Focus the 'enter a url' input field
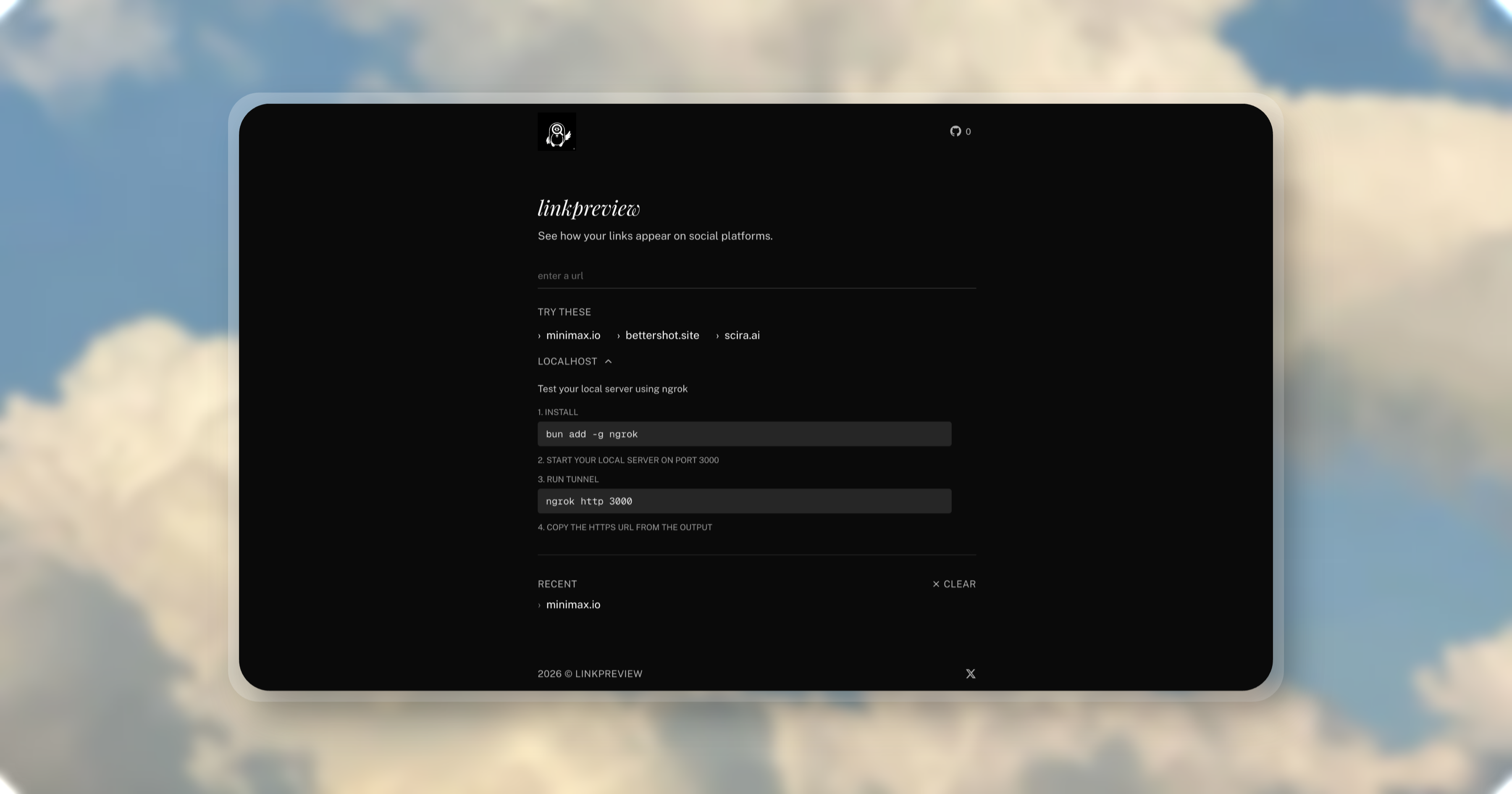Screen dimensions: 1512x794 click(x=756, y=276)
